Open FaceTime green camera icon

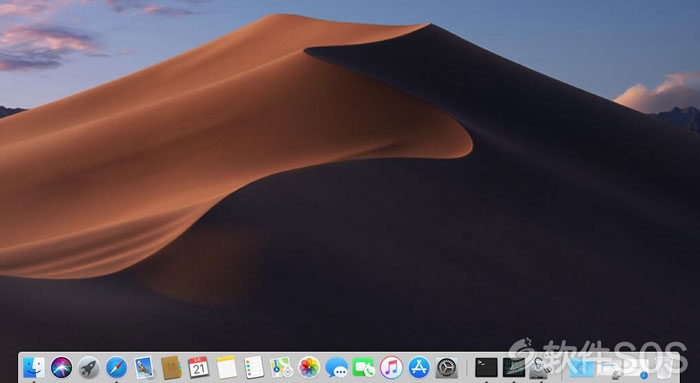click(364, 367)
